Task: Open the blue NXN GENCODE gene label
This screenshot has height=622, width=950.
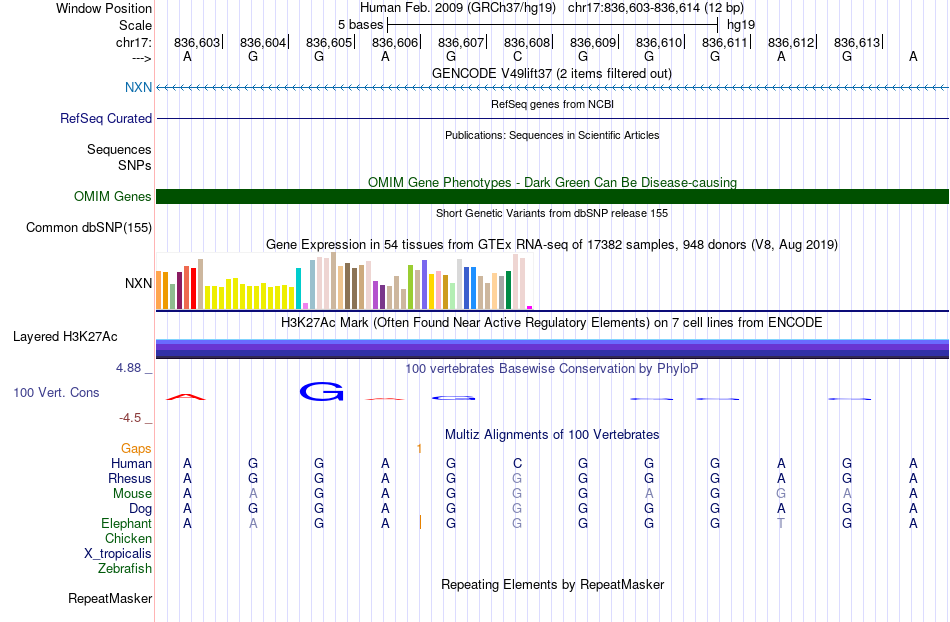Action: 138,87
